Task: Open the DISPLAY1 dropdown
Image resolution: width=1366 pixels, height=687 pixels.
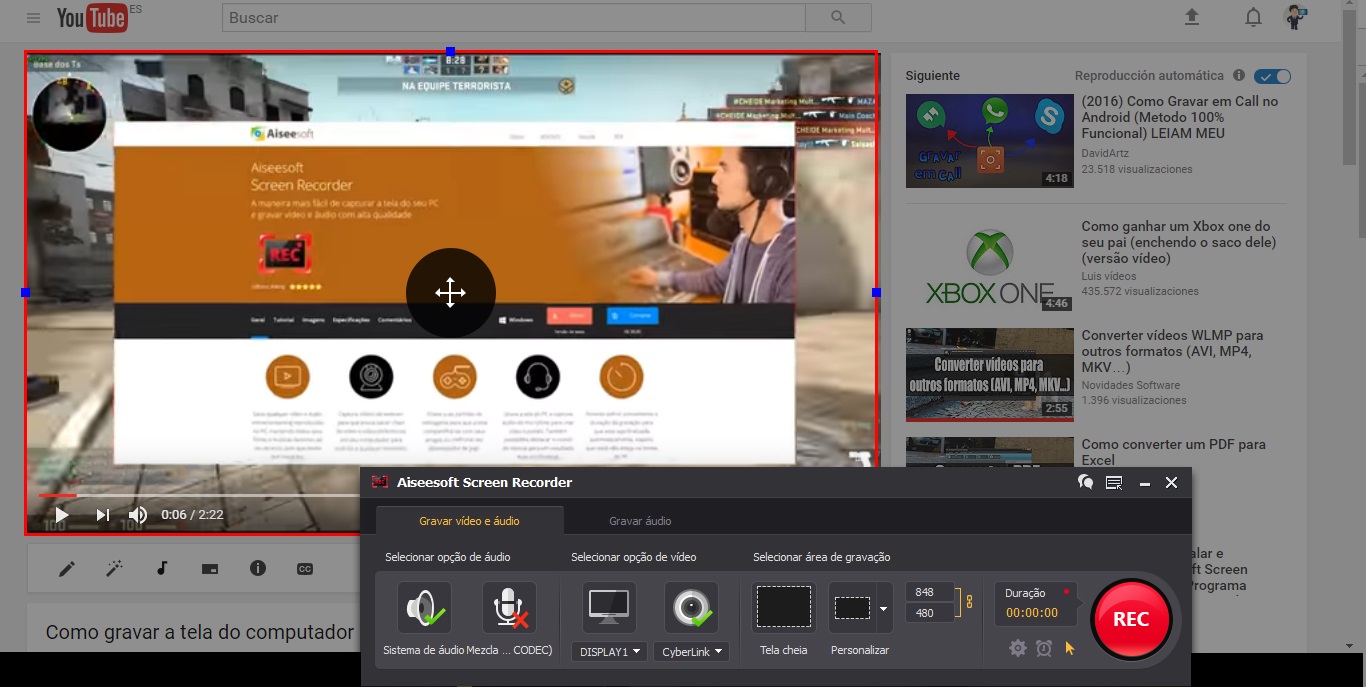Action: [x=609, y=652]
